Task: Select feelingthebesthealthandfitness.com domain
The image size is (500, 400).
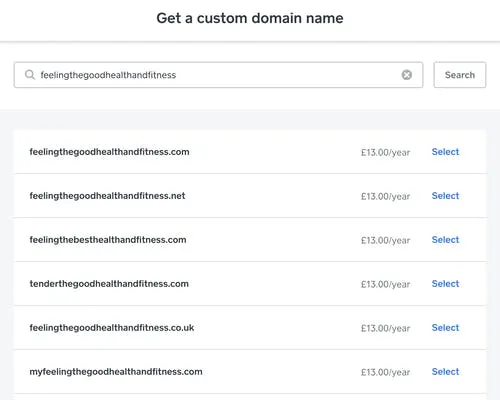Action: click(x=445, y=240)
